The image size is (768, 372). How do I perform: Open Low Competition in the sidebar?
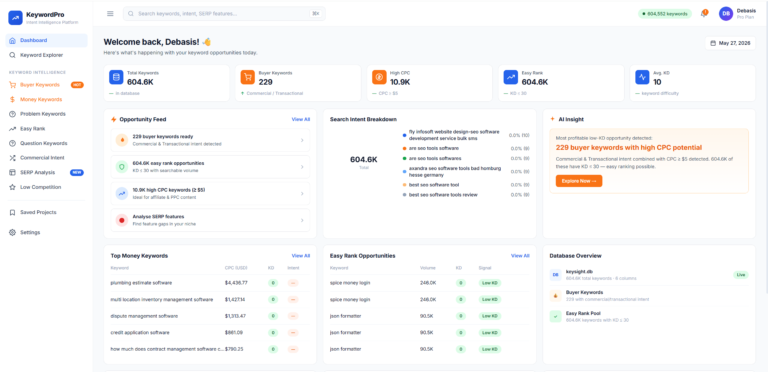click(47, 187)
